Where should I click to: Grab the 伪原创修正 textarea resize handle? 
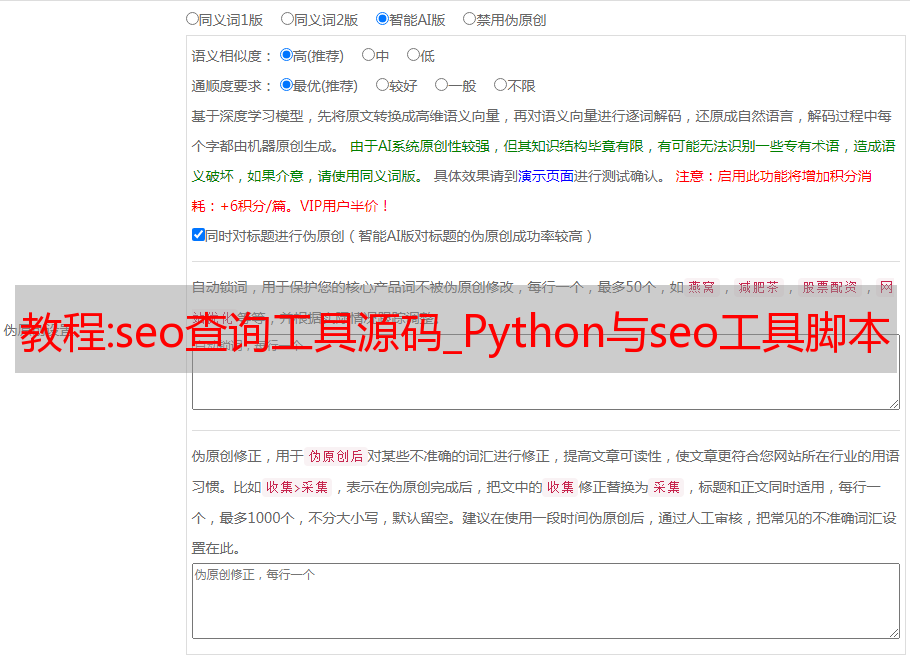(894, 633)
